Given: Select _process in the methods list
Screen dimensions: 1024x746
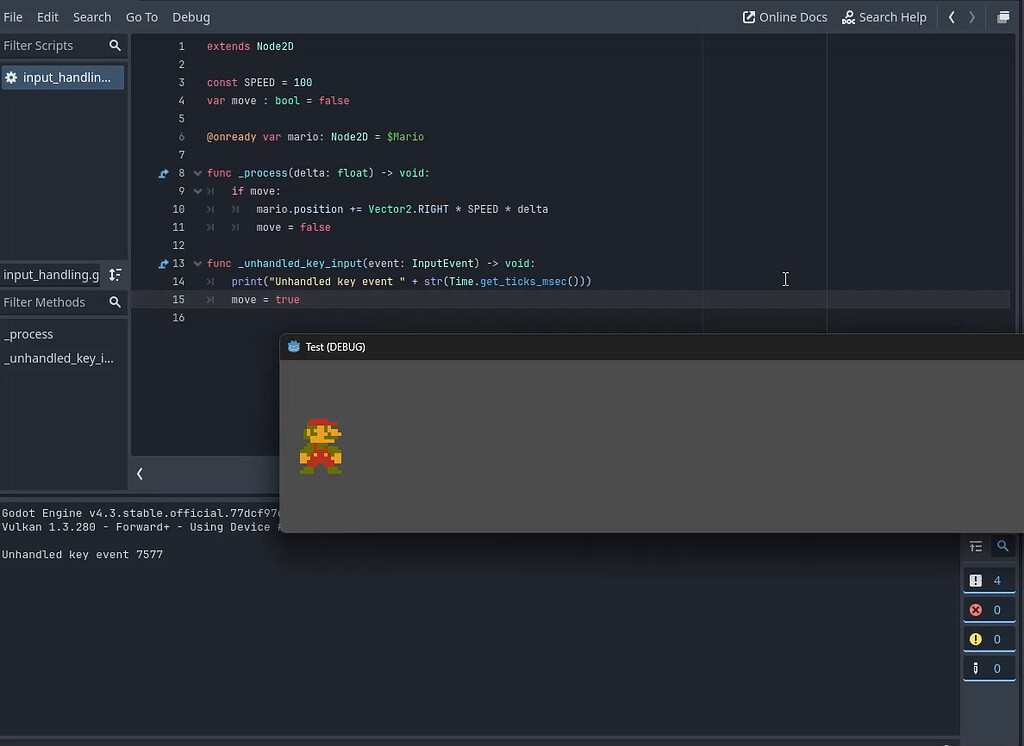Looking at the screenshot, I should coord(29,334).
